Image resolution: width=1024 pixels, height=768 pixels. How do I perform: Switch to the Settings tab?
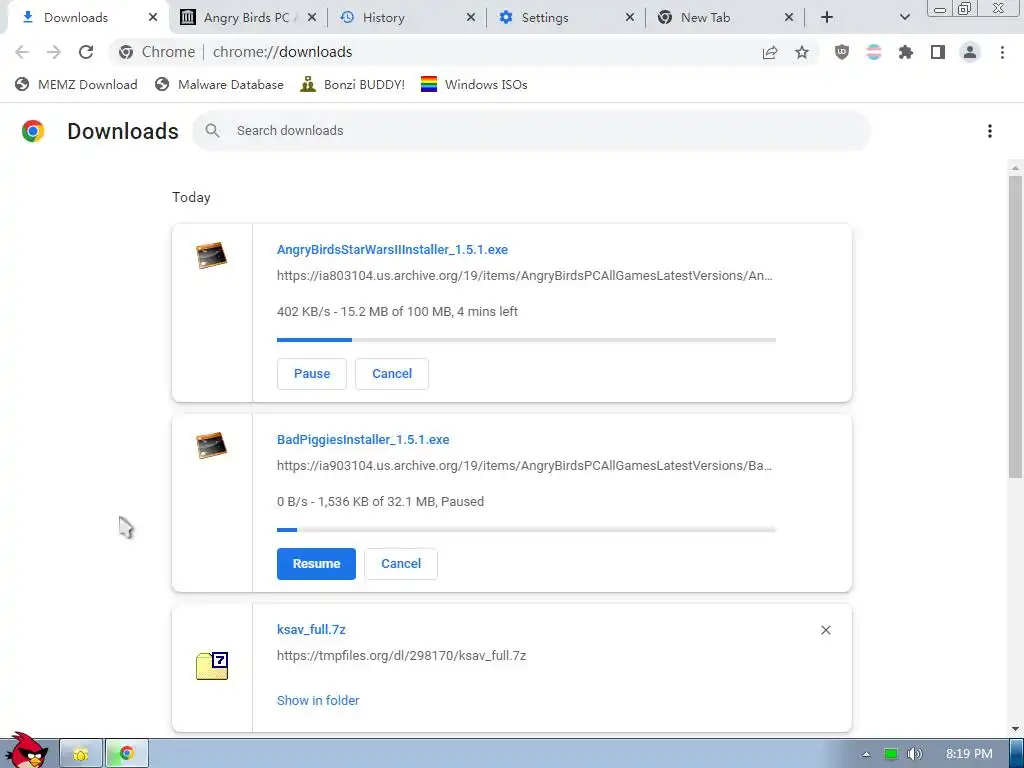tap(566, 18)
